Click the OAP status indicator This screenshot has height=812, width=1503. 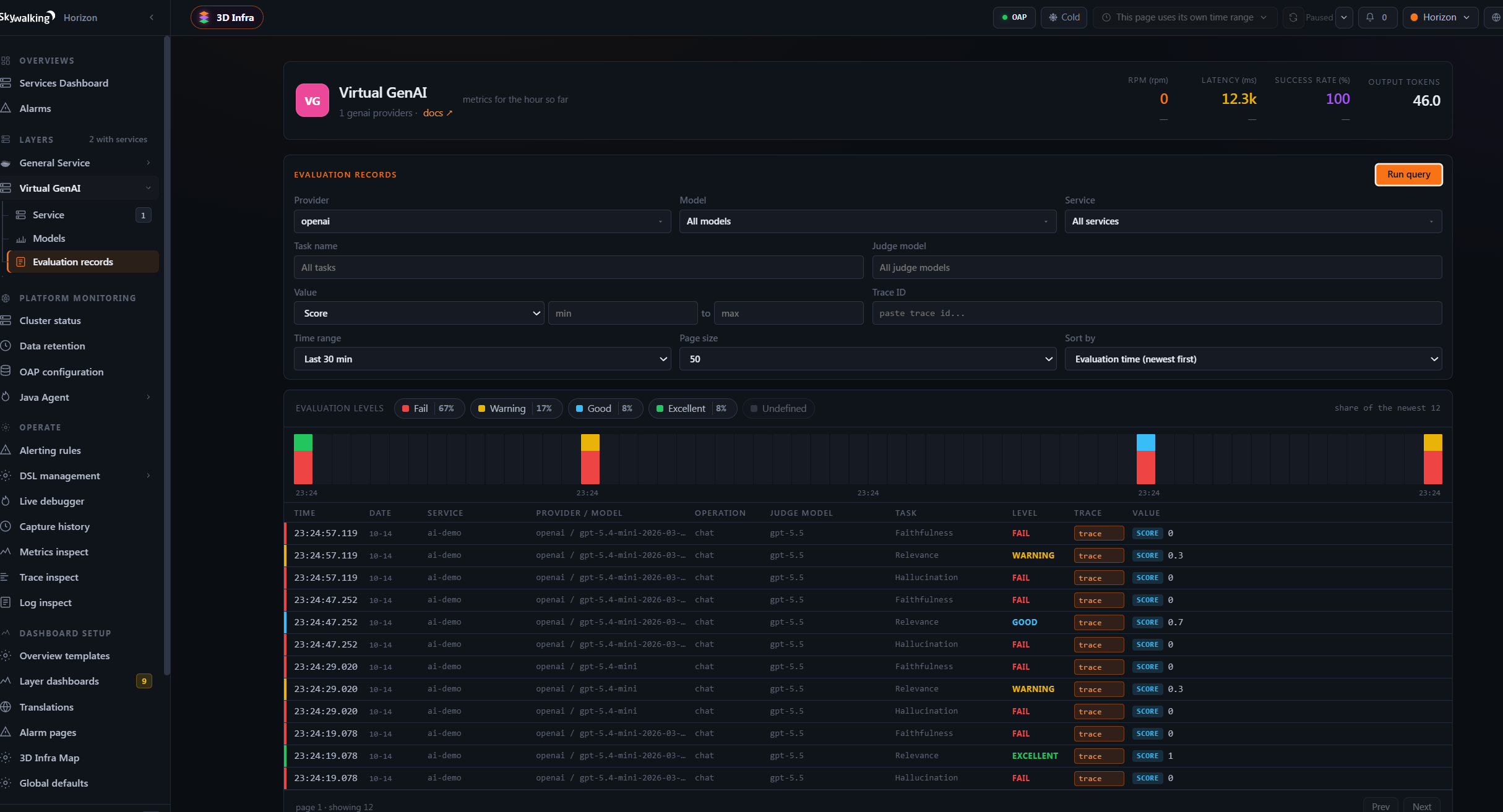[x=1014, y=17]
